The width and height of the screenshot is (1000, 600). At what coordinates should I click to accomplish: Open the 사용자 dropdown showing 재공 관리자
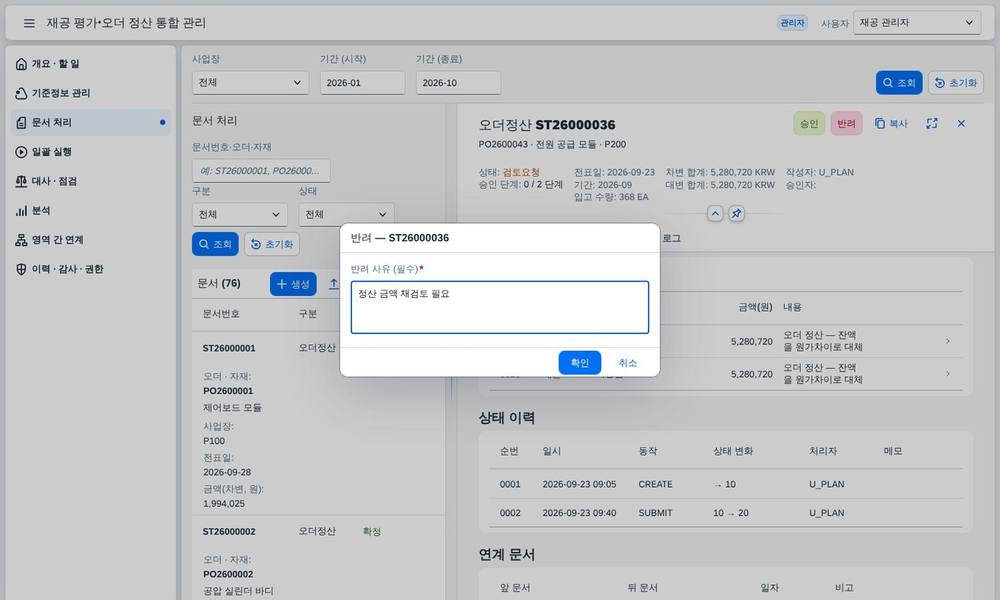click(916, 23)
